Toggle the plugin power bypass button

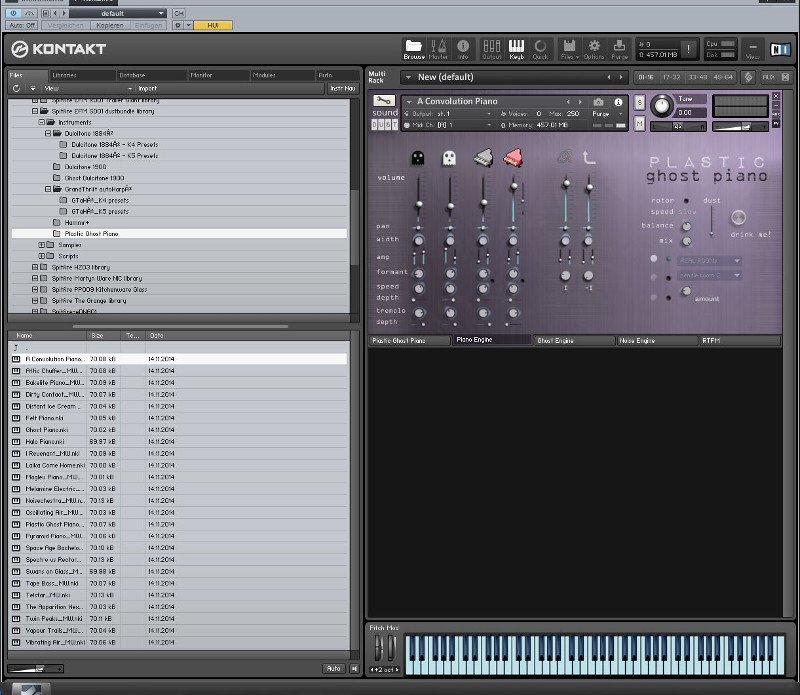(x=13, y=13)
